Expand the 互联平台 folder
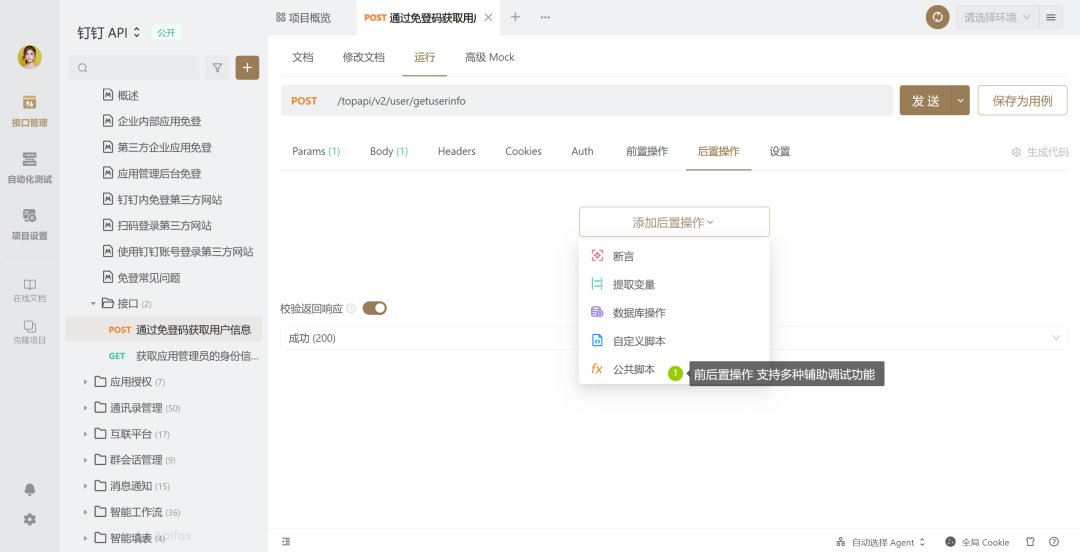Viewport: 1080px width, 552px height. coord(85,434)
